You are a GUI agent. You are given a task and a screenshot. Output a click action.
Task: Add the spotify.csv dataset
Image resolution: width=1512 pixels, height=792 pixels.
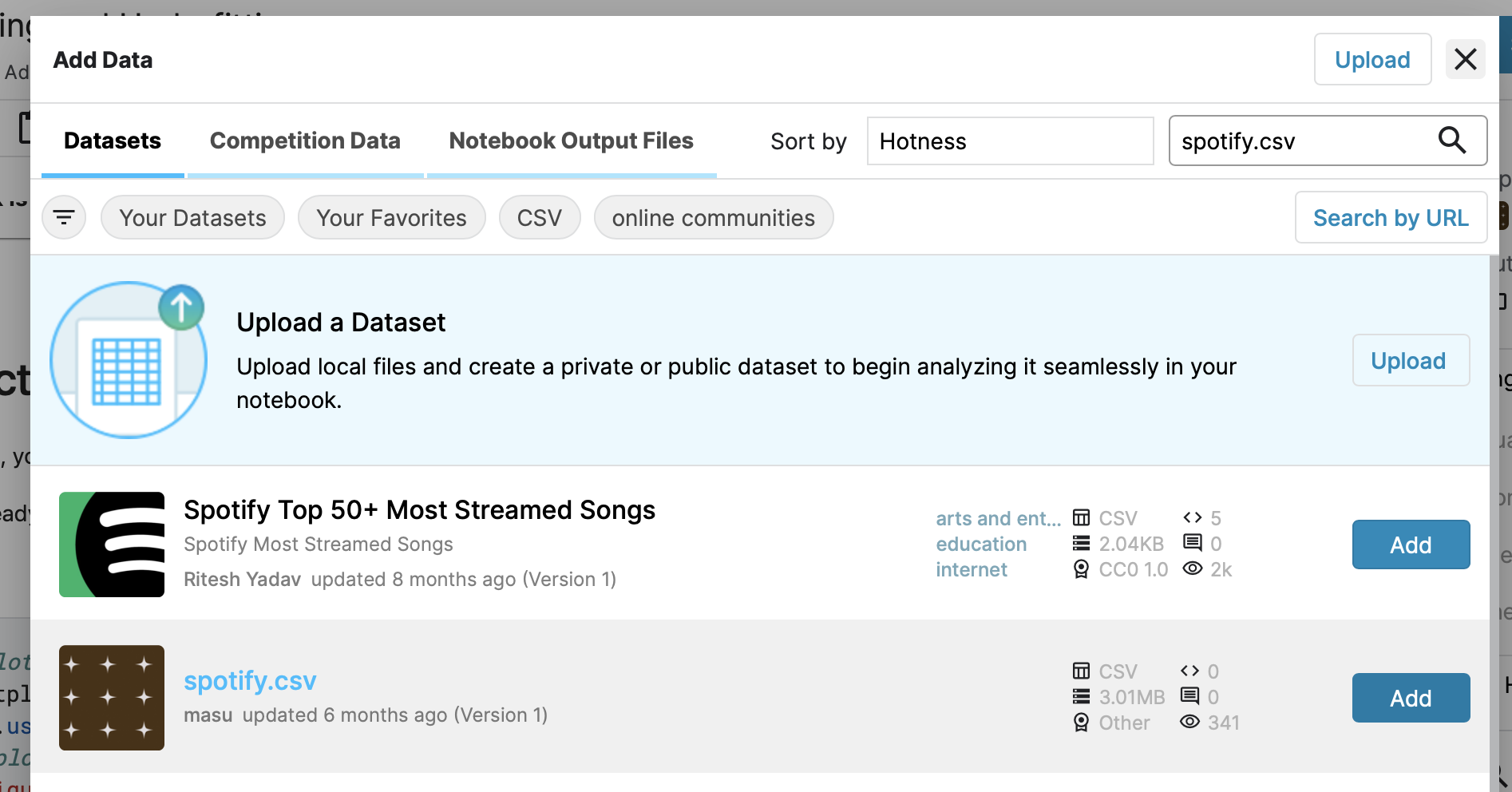click(x=1411, y=698)
